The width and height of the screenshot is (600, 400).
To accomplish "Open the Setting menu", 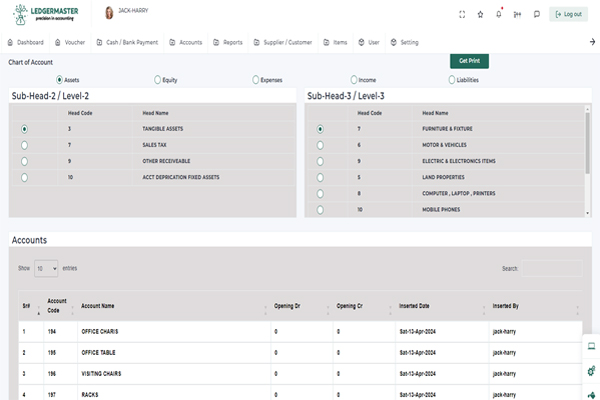I will (404, 42).
